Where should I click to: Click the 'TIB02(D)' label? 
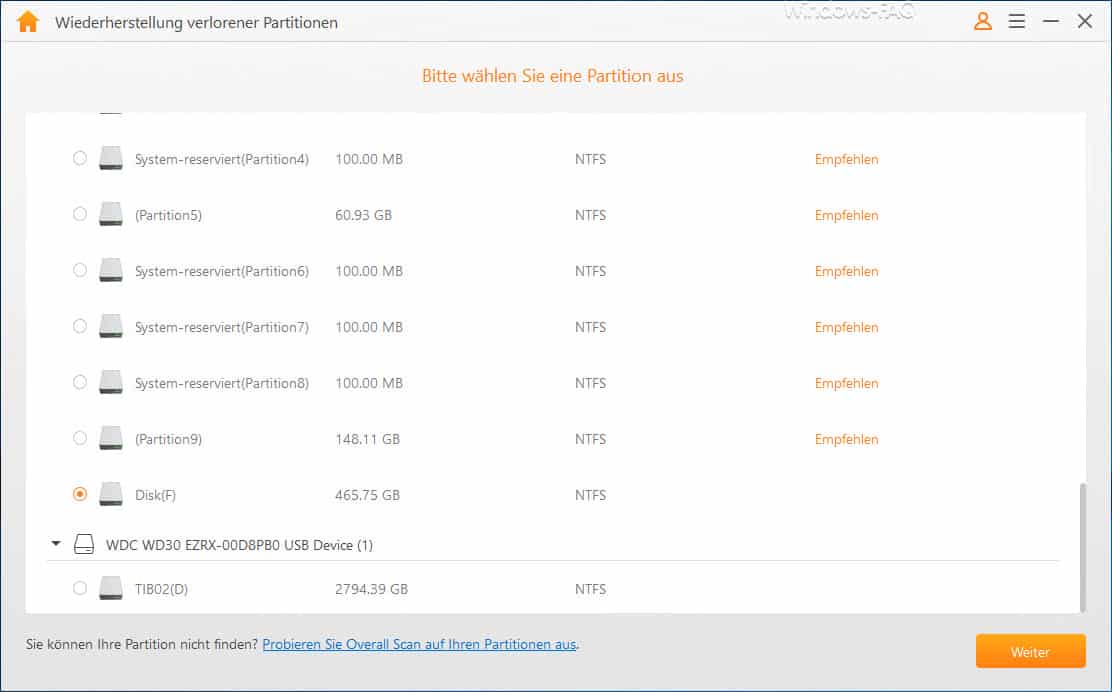[x=161, y=588]
